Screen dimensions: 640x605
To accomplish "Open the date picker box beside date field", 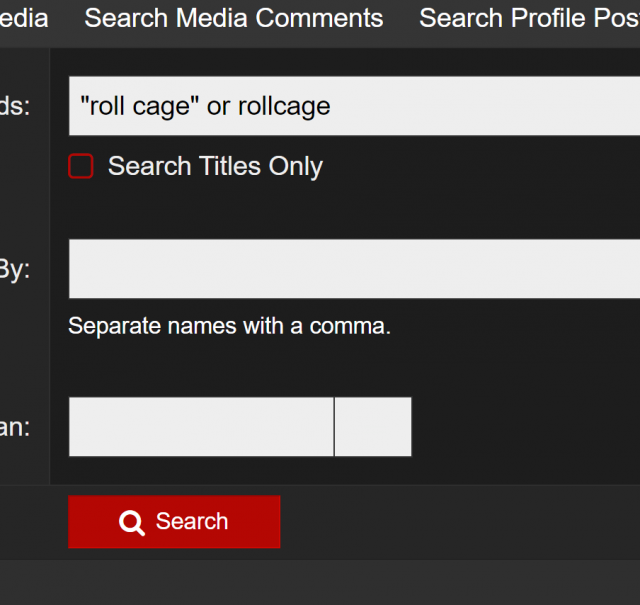I will coord(372,427).
